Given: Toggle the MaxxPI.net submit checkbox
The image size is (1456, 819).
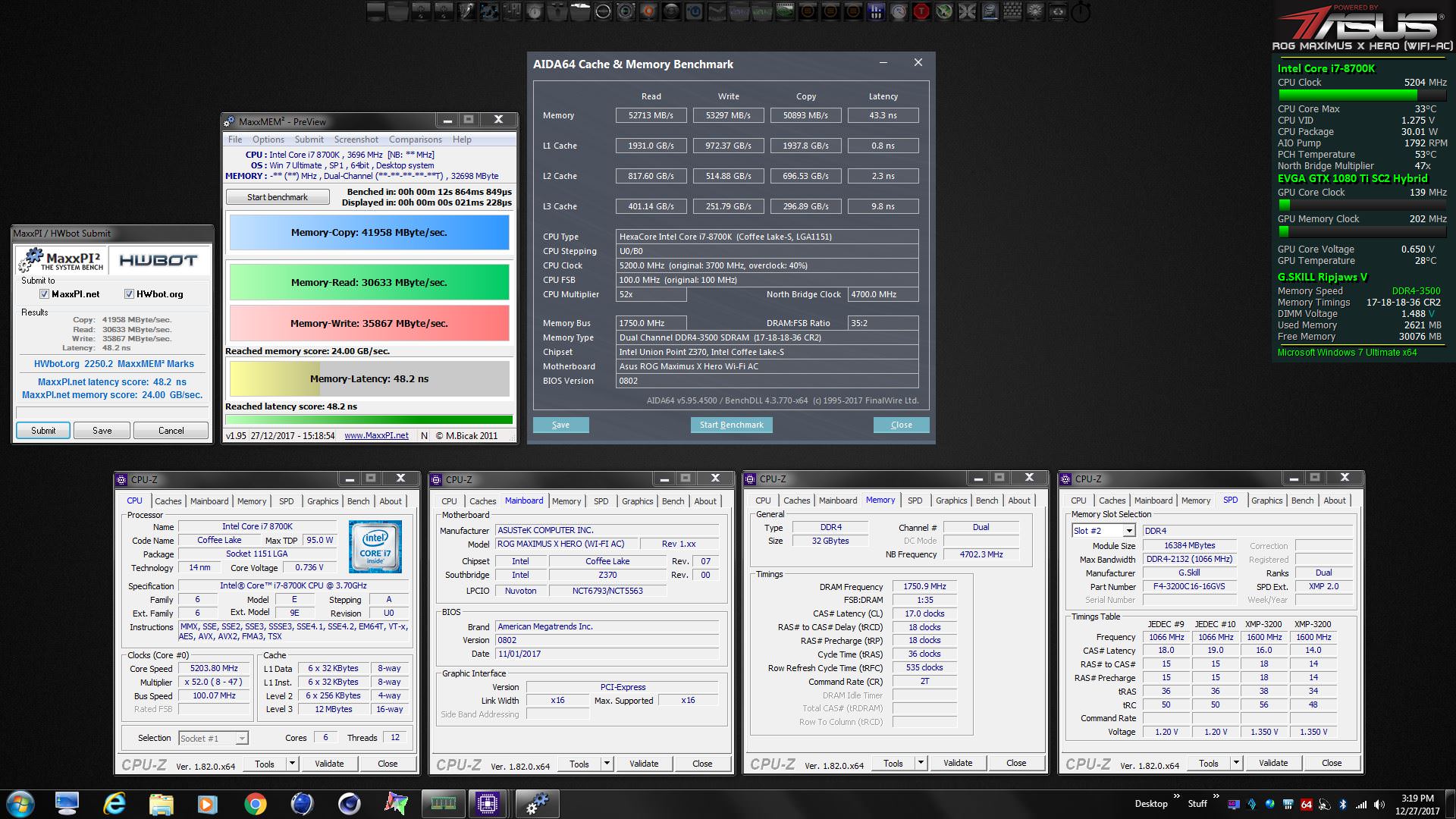Looking at the screenshot, I should [x=44, y=294].
